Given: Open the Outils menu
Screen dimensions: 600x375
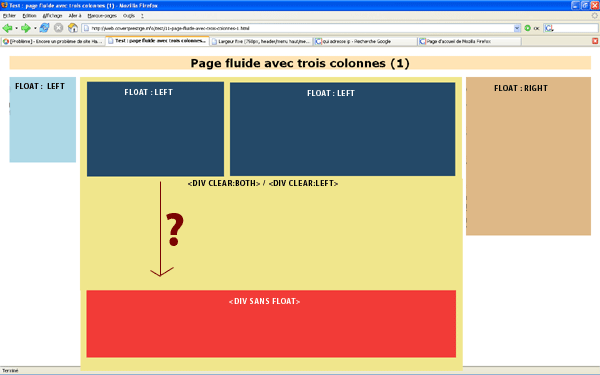Looking at the screenshot, I should [x=129, y=16].
